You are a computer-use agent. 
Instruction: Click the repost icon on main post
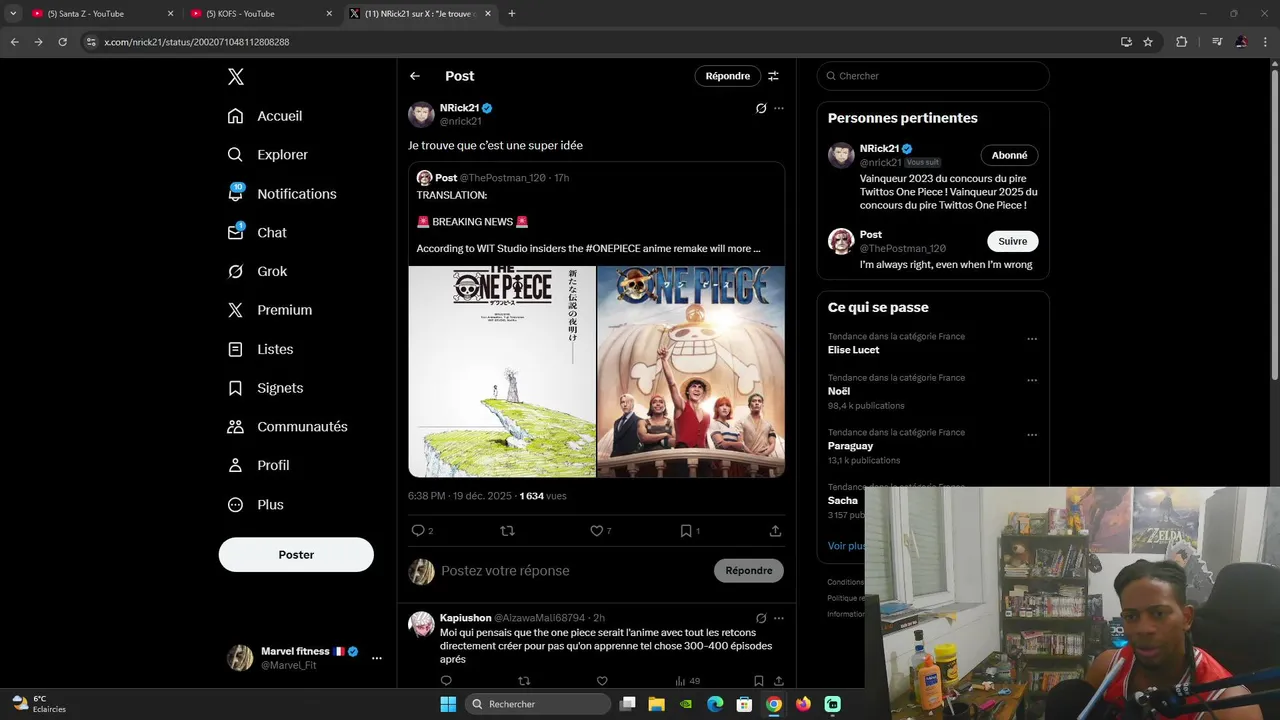pyautogui.click(x=507, y=531)
